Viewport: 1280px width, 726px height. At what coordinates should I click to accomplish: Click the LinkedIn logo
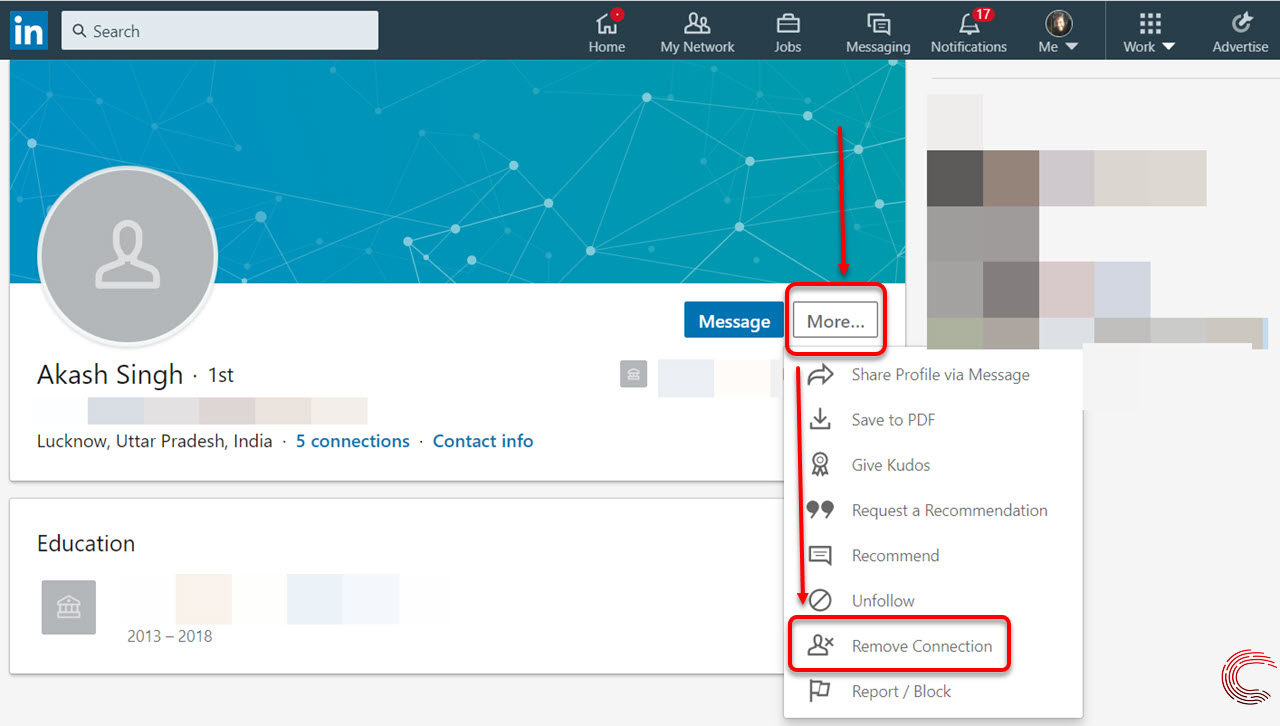(28, 30)
